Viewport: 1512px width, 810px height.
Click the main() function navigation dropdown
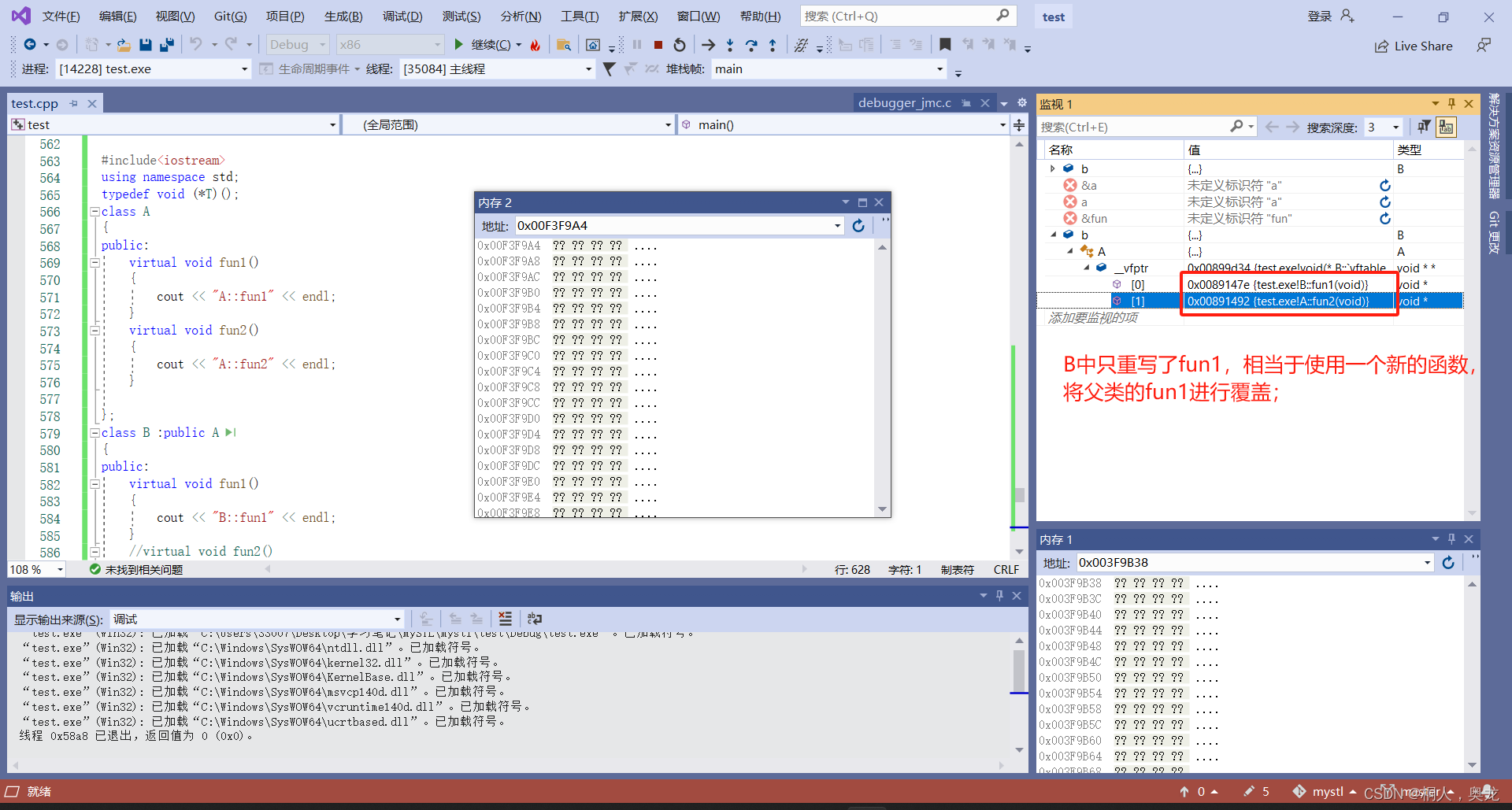click(843, 125)
